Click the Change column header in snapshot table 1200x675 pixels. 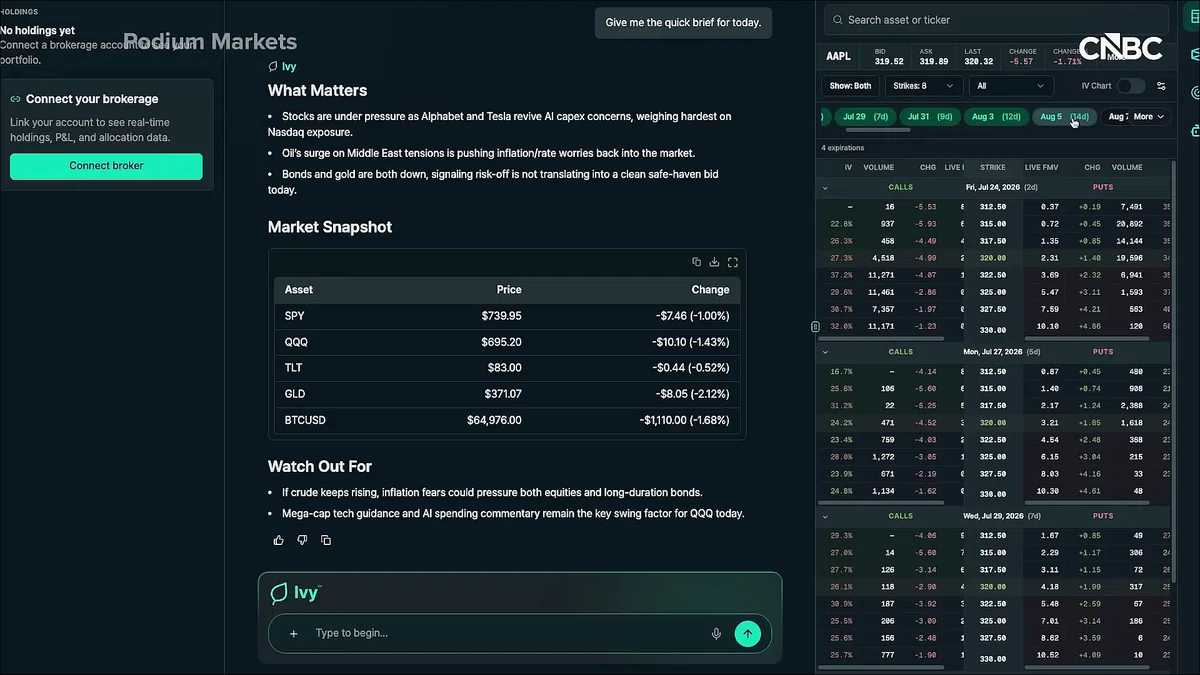(x=710, y=290)
